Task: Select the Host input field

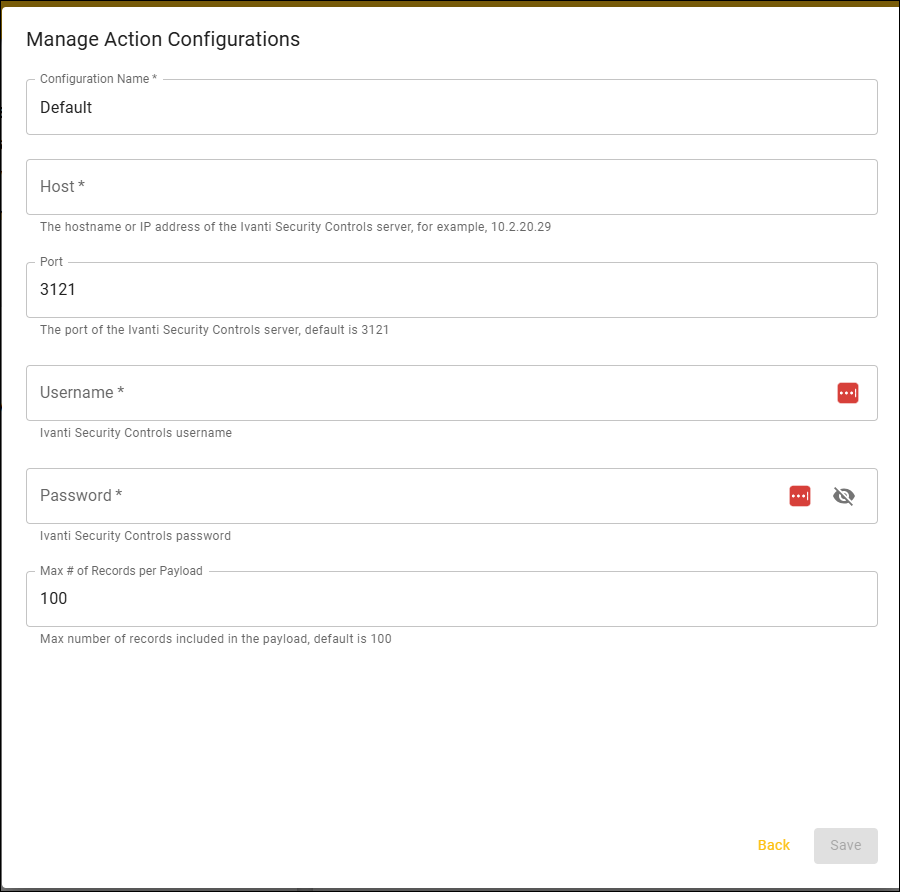Action: pyautogui.click(x=452, y=187)
